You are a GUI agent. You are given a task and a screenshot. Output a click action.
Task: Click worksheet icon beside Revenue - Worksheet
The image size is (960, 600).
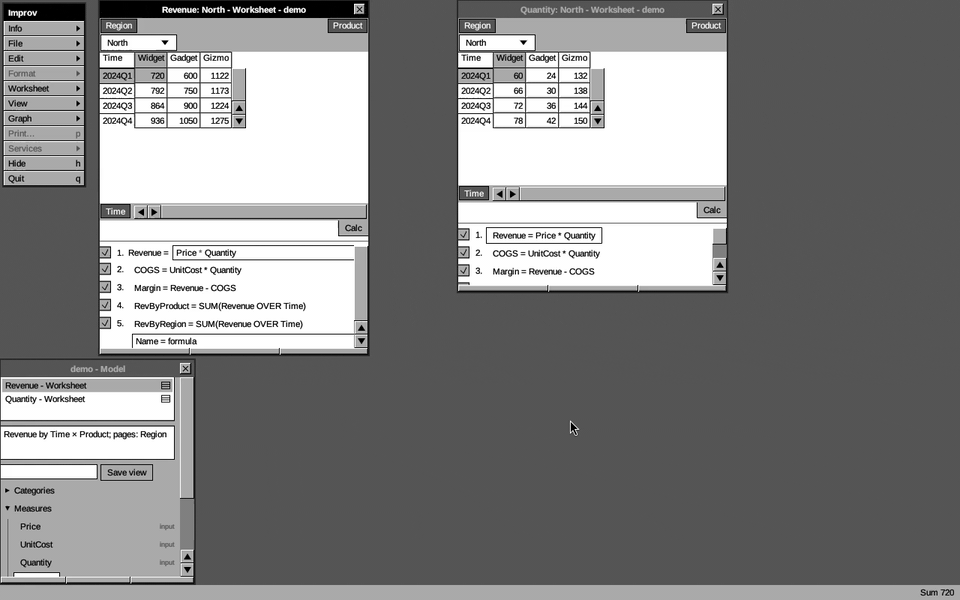click(x=165, y=385)
